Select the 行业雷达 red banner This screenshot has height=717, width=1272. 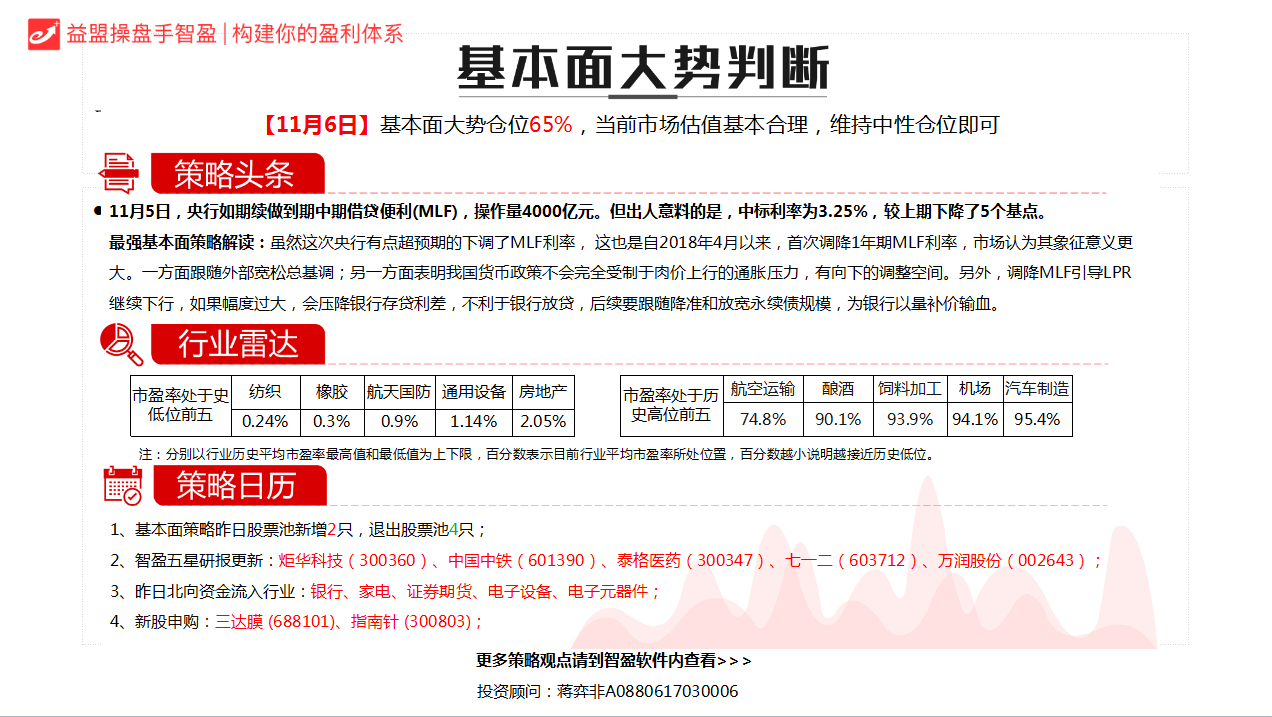pos(237,345)
